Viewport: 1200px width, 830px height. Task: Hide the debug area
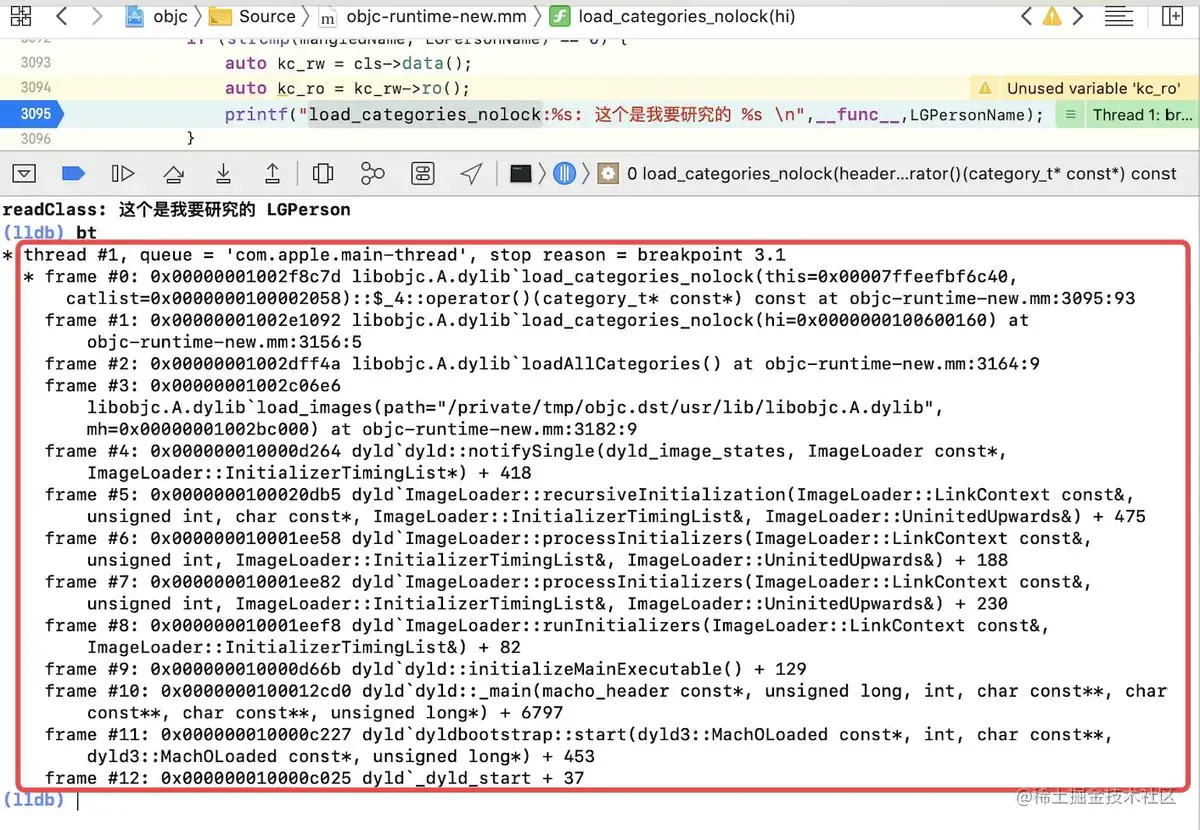(24, 174)
